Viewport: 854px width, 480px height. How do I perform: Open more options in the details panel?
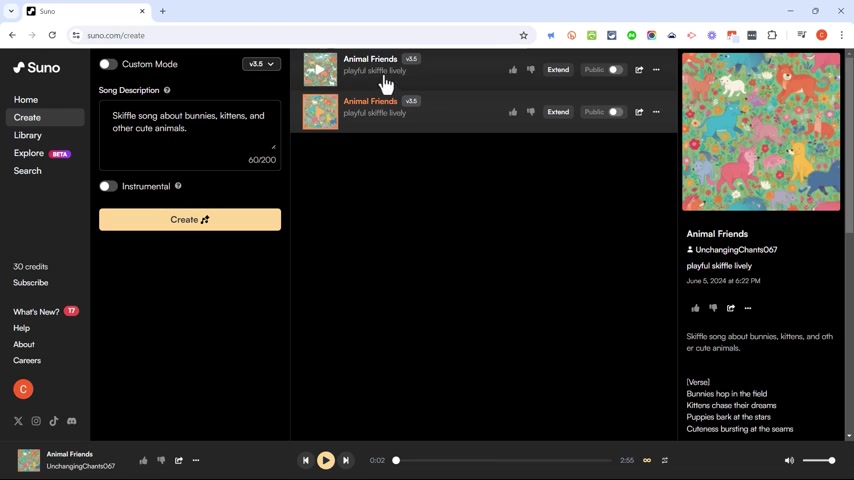click(748, 308)
